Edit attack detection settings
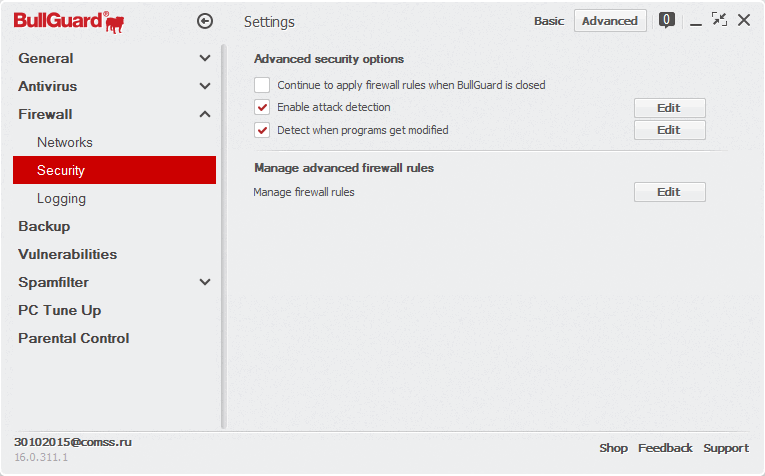Image resolution: width=765 pixels, height=476 pixels. (669, 108)
